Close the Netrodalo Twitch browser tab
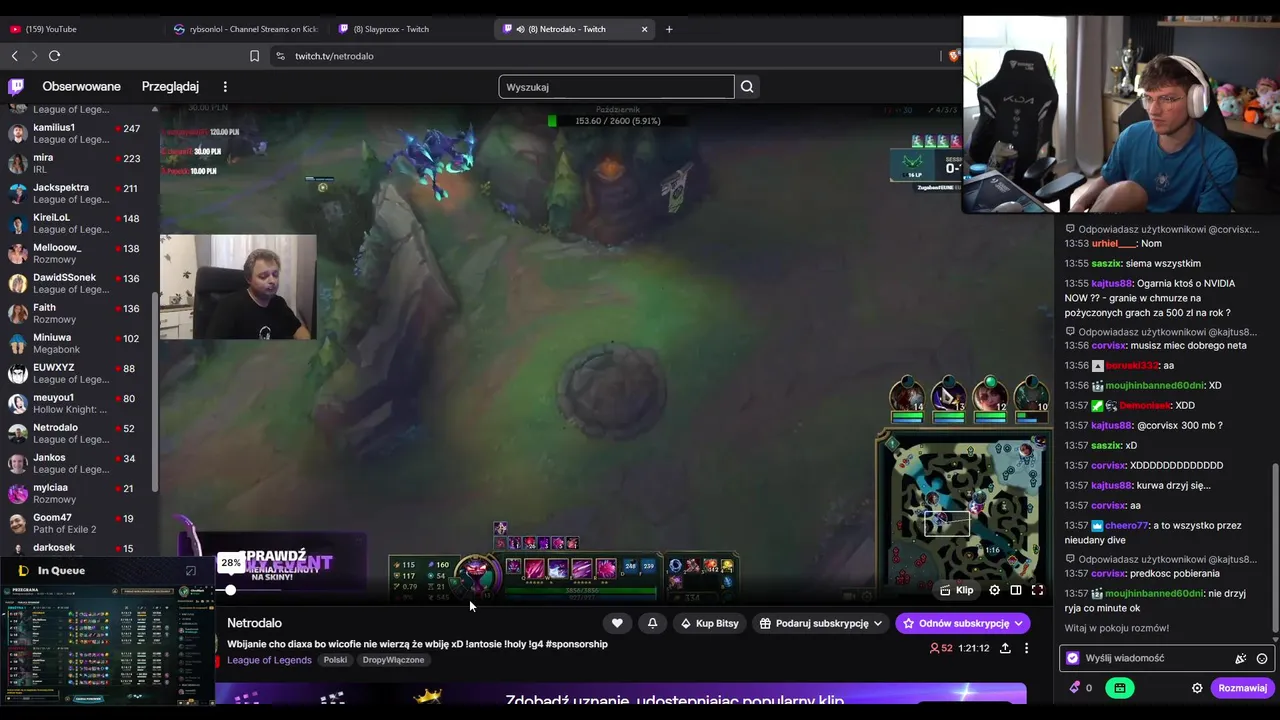This screenshot has width=1280, height=720. point(644,29)
